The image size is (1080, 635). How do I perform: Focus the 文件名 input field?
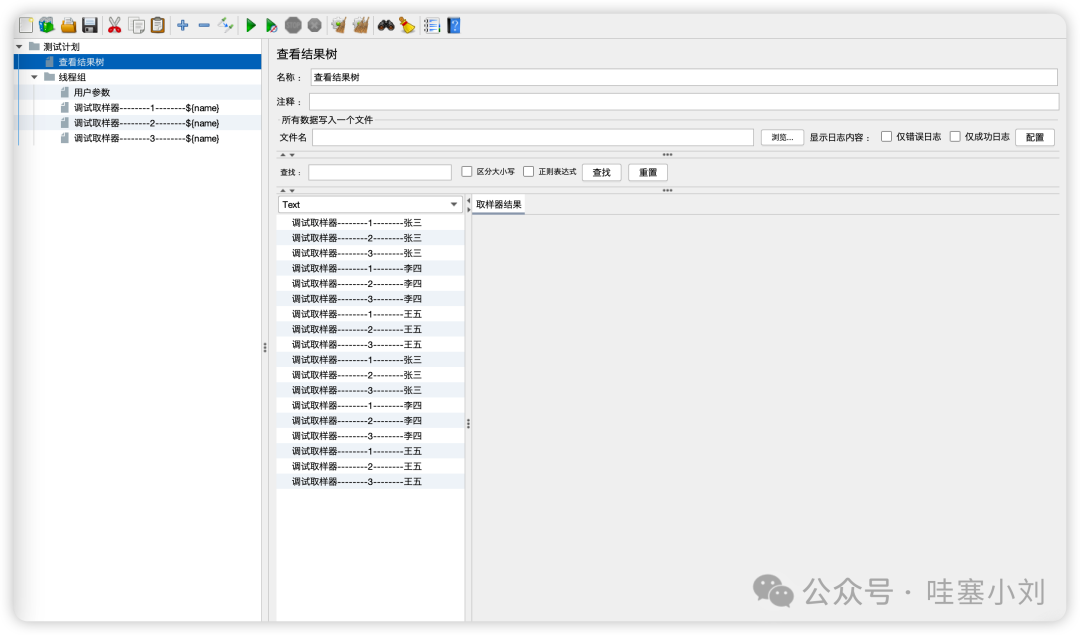coord(532,137)
